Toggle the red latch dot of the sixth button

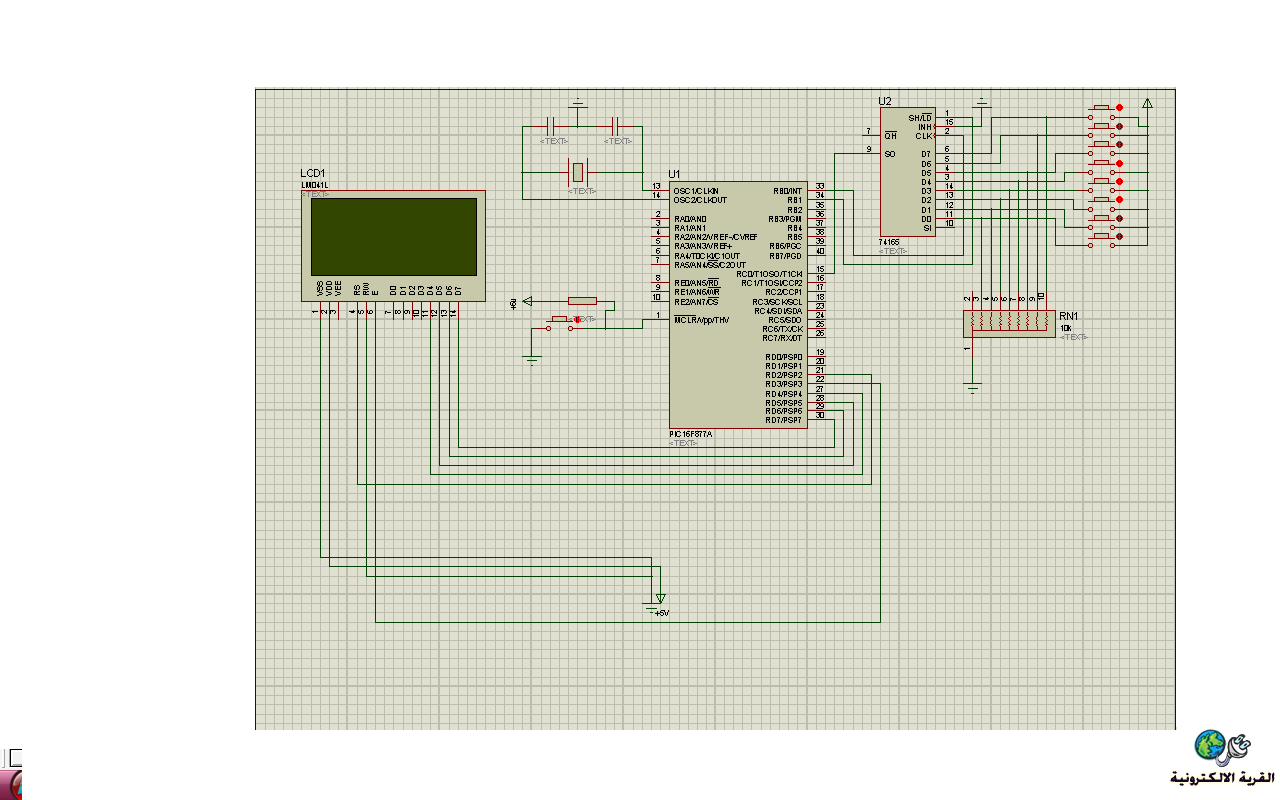(x=1119, y=200)
